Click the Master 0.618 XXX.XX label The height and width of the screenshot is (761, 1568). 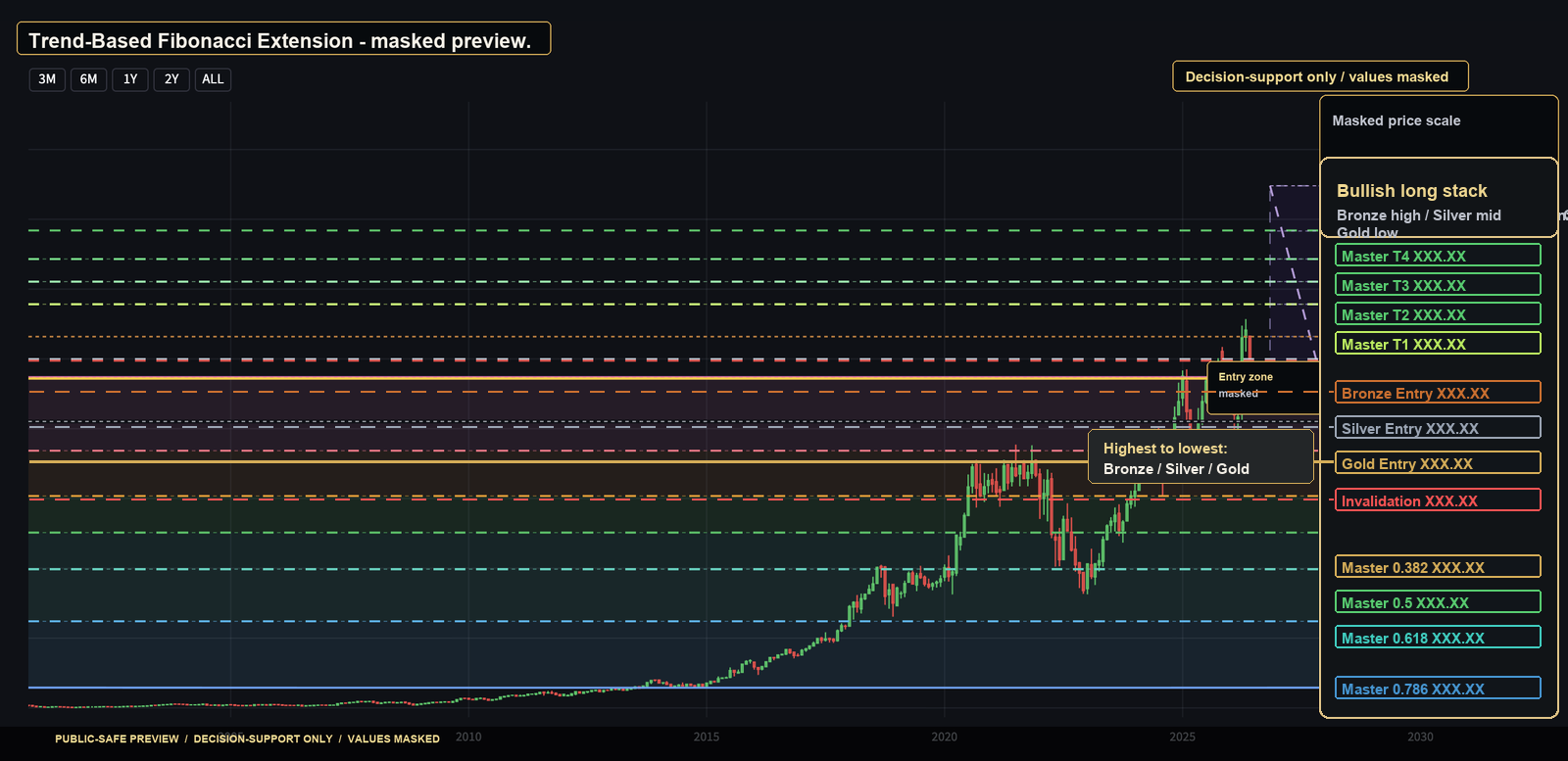(x=1438, y=638)
